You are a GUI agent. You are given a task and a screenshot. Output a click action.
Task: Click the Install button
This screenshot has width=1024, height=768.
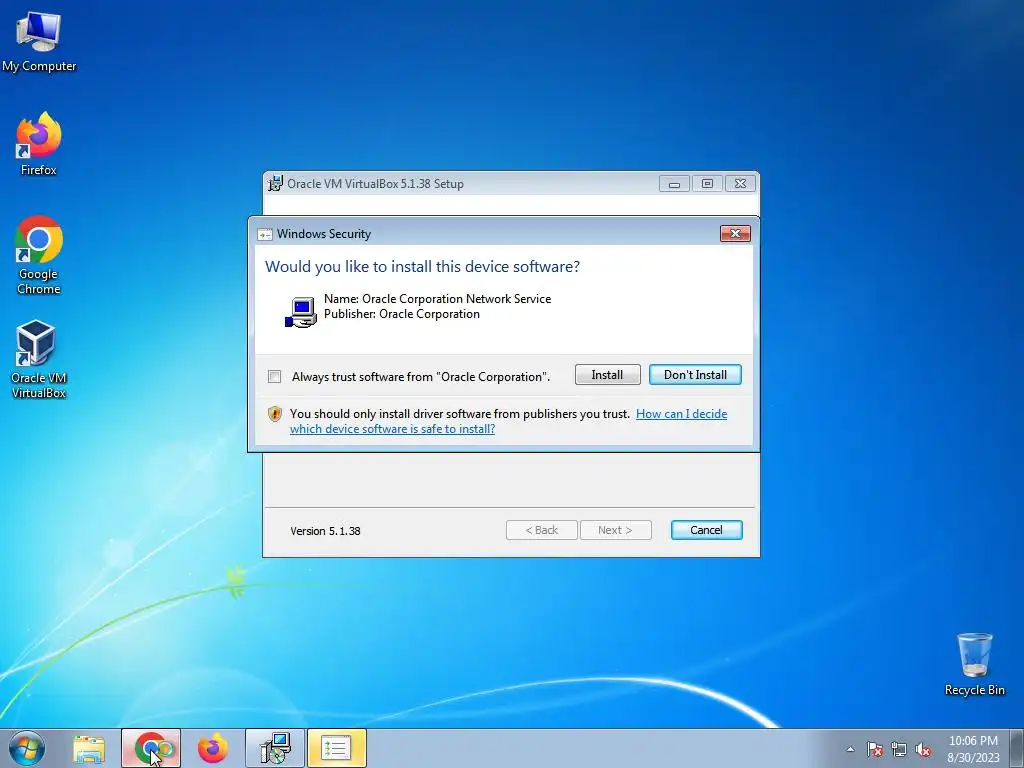(607, 375)
